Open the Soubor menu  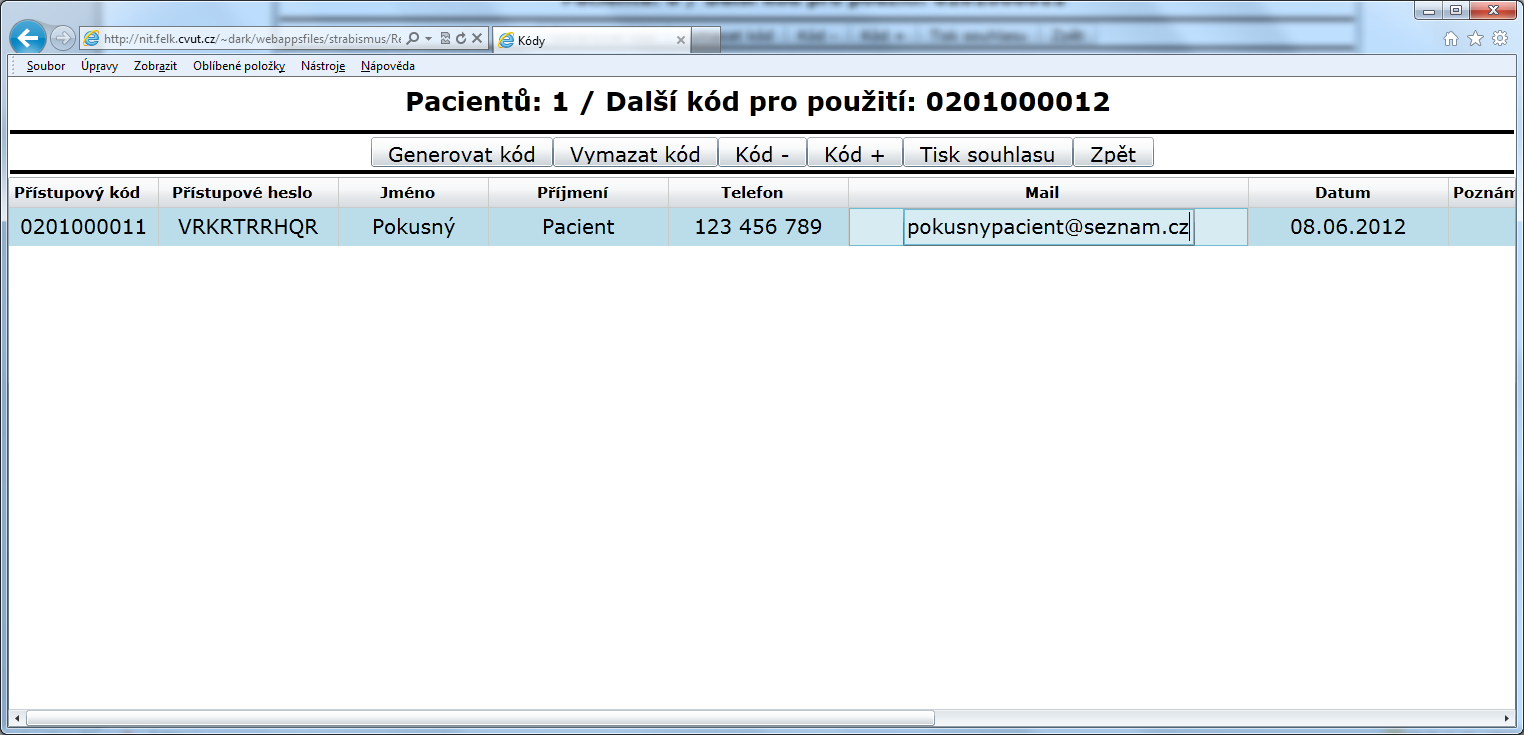(46, 66)
